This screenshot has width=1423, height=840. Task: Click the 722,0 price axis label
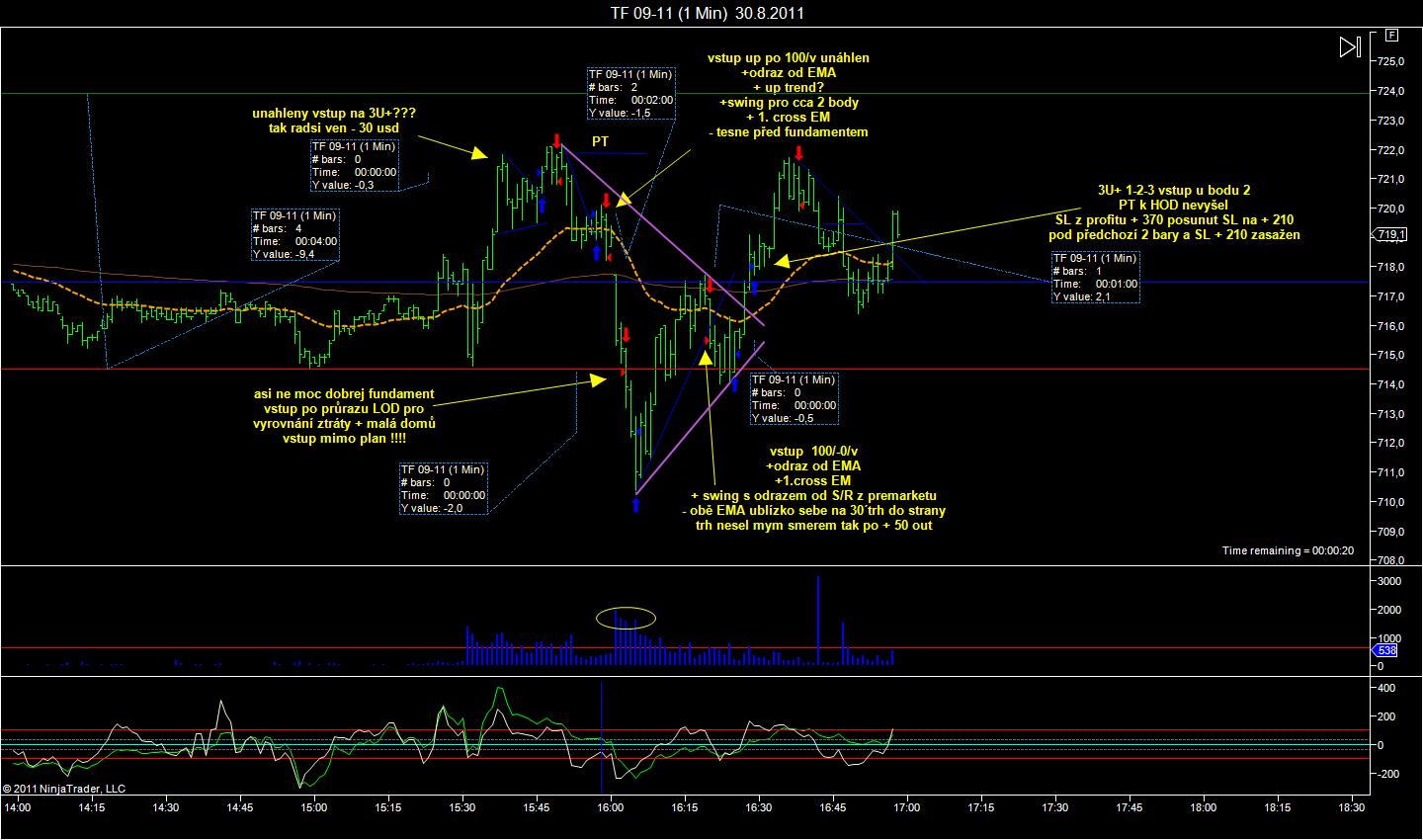tap(1390, 150)
